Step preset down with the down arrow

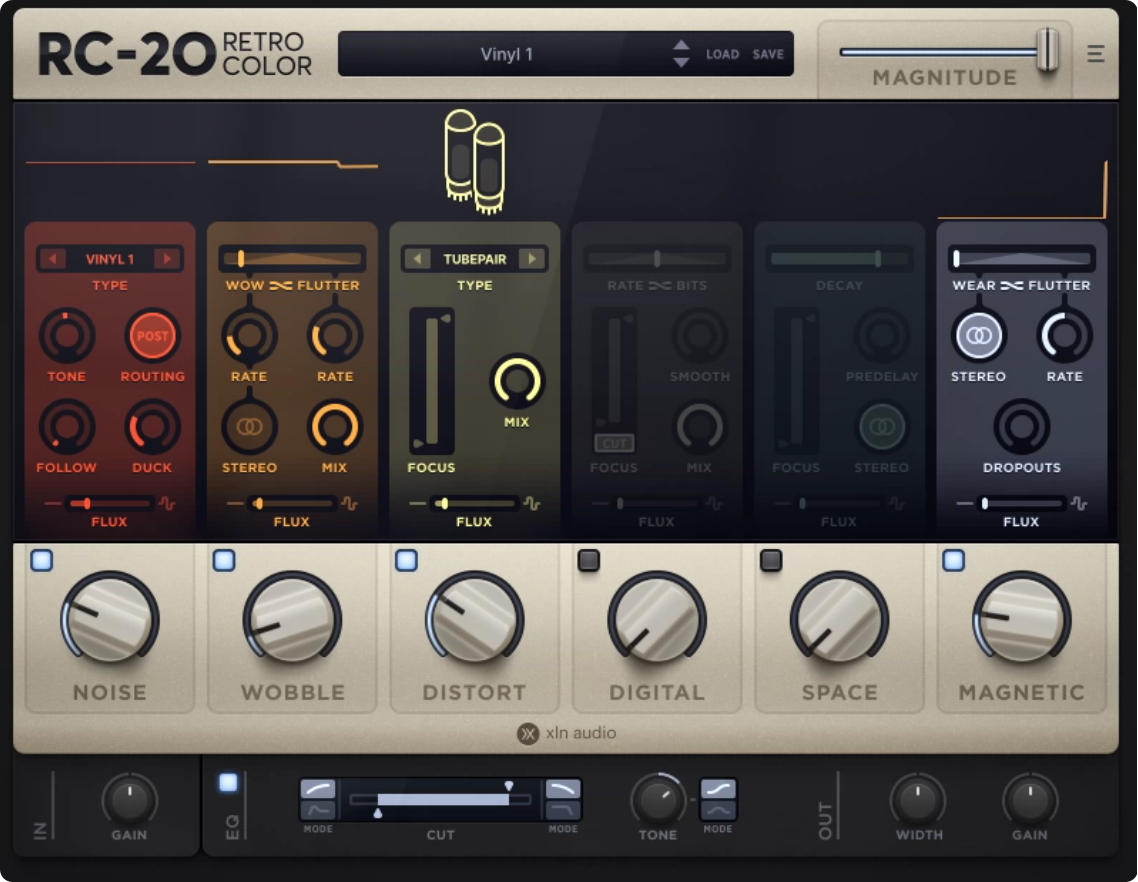[681, 62]
